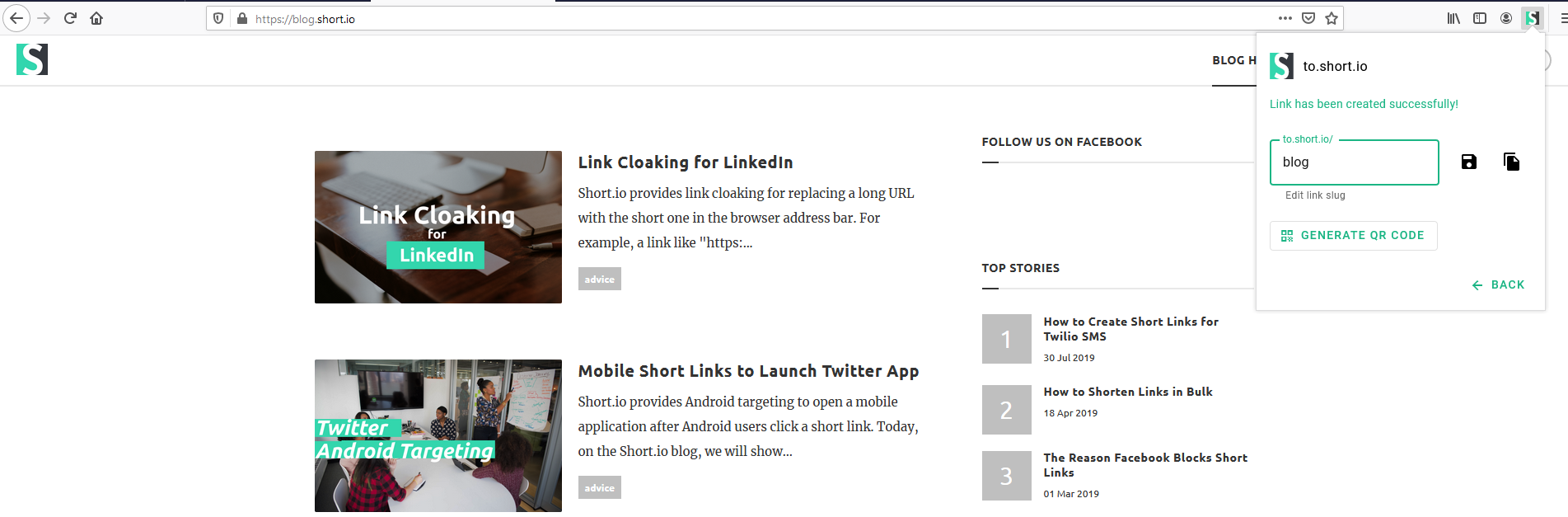Open the Firefox hamburger menu
Viewport: 1568px width, 517px height.
(x=1562, y=18)
